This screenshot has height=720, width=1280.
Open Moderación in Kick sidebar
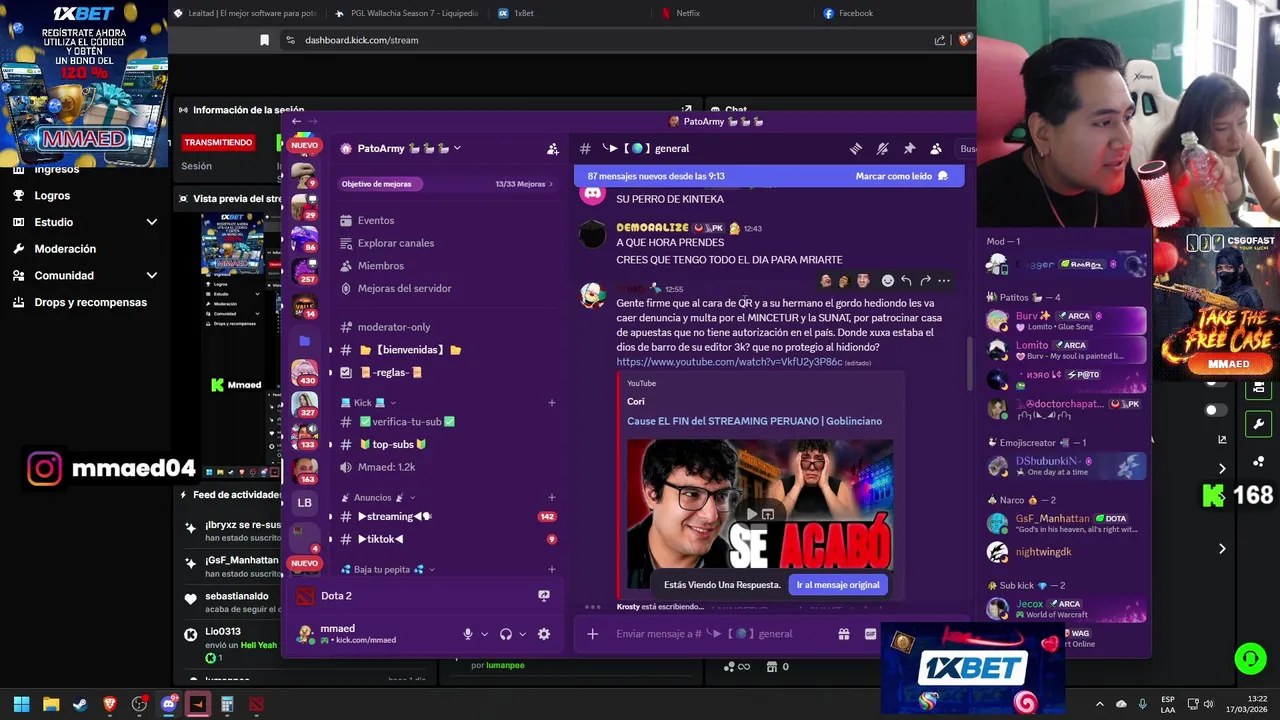tap(65, 249)
